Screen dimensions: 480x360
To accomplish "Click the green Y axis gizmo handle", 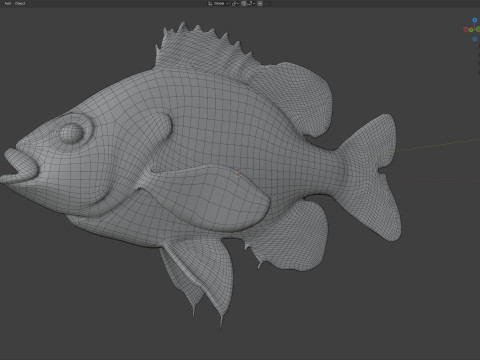I will tap(471, 30).
